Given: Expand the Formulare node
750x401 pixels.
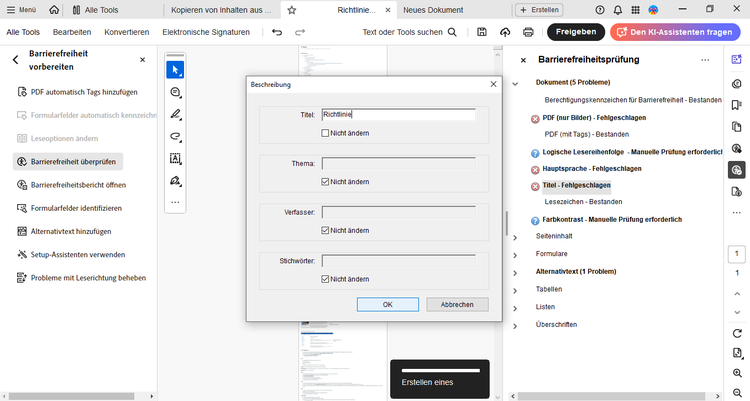Looking at the screenshot, I should 515,255.
